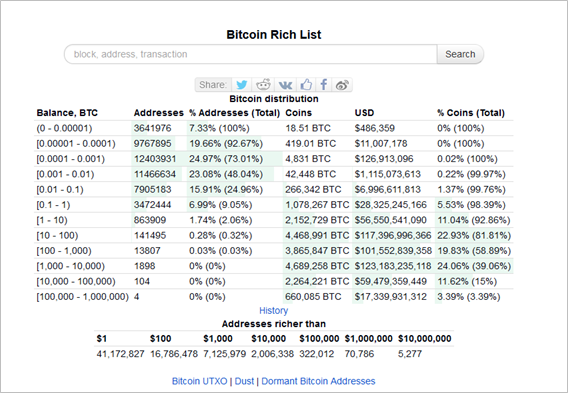Viewport: 568px width, 393px height.
Task: Click the Search button
Action: point(460,54)
